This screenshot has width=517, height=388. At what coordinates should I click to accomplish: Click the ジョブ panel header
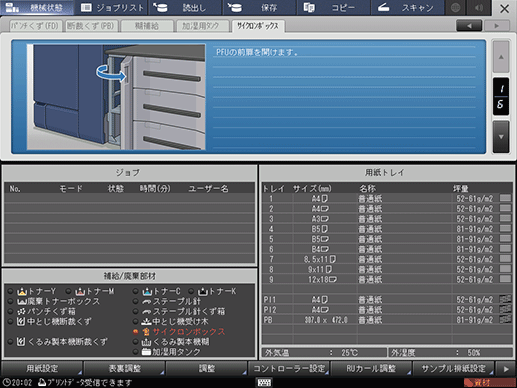coord(130,172)
